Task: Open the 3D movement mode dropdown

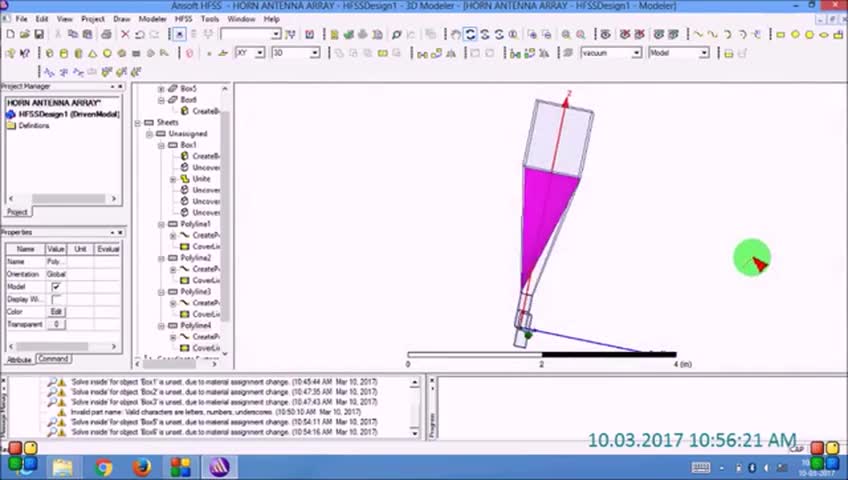Action: [x=314, y=53]
